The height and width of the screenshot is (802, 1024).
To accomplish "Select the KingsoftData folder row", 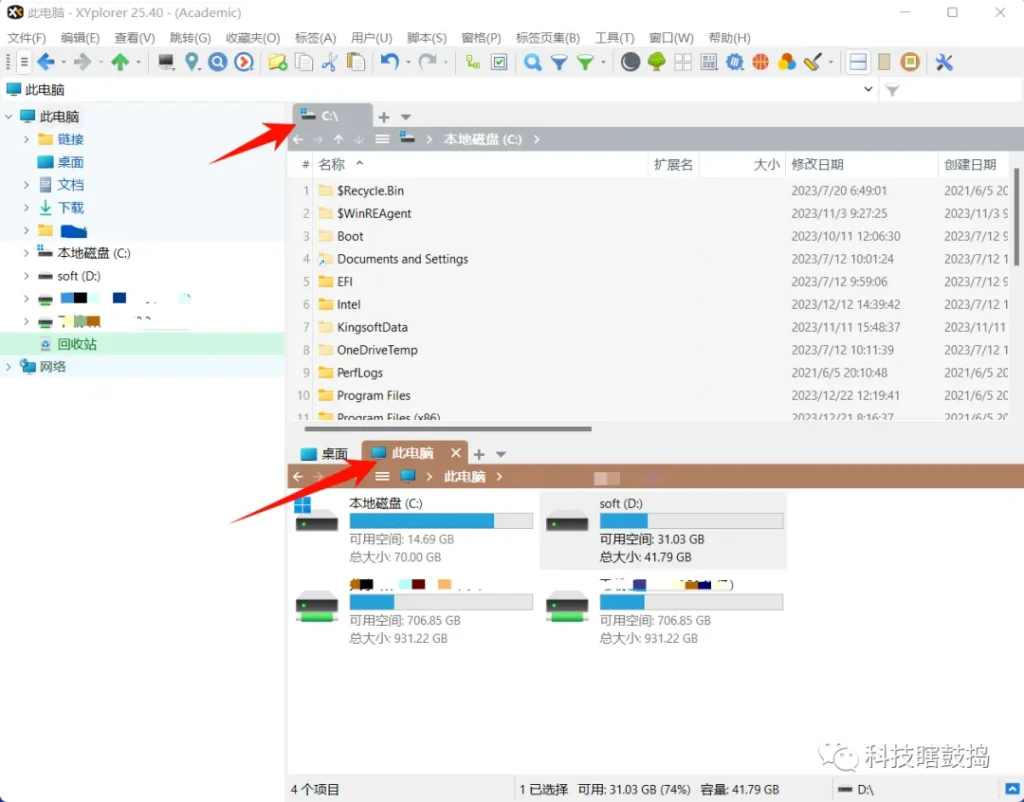I will tap(650, 327).
